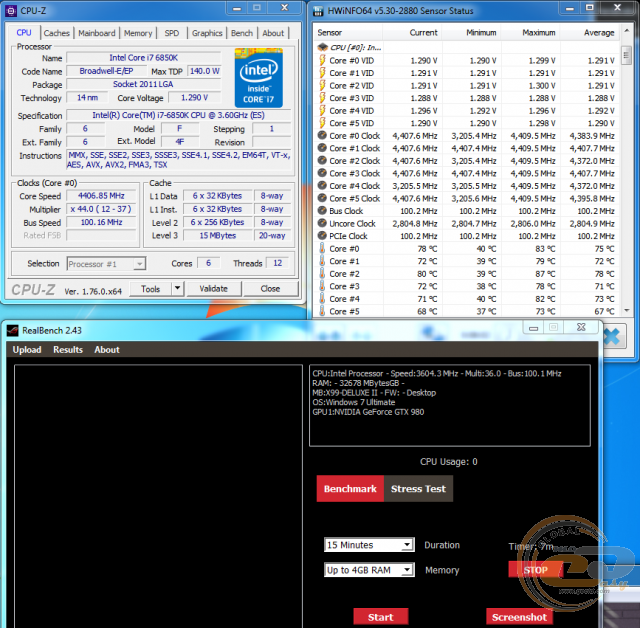Click the CPU-Z app icon in title bar

[11, 11]
